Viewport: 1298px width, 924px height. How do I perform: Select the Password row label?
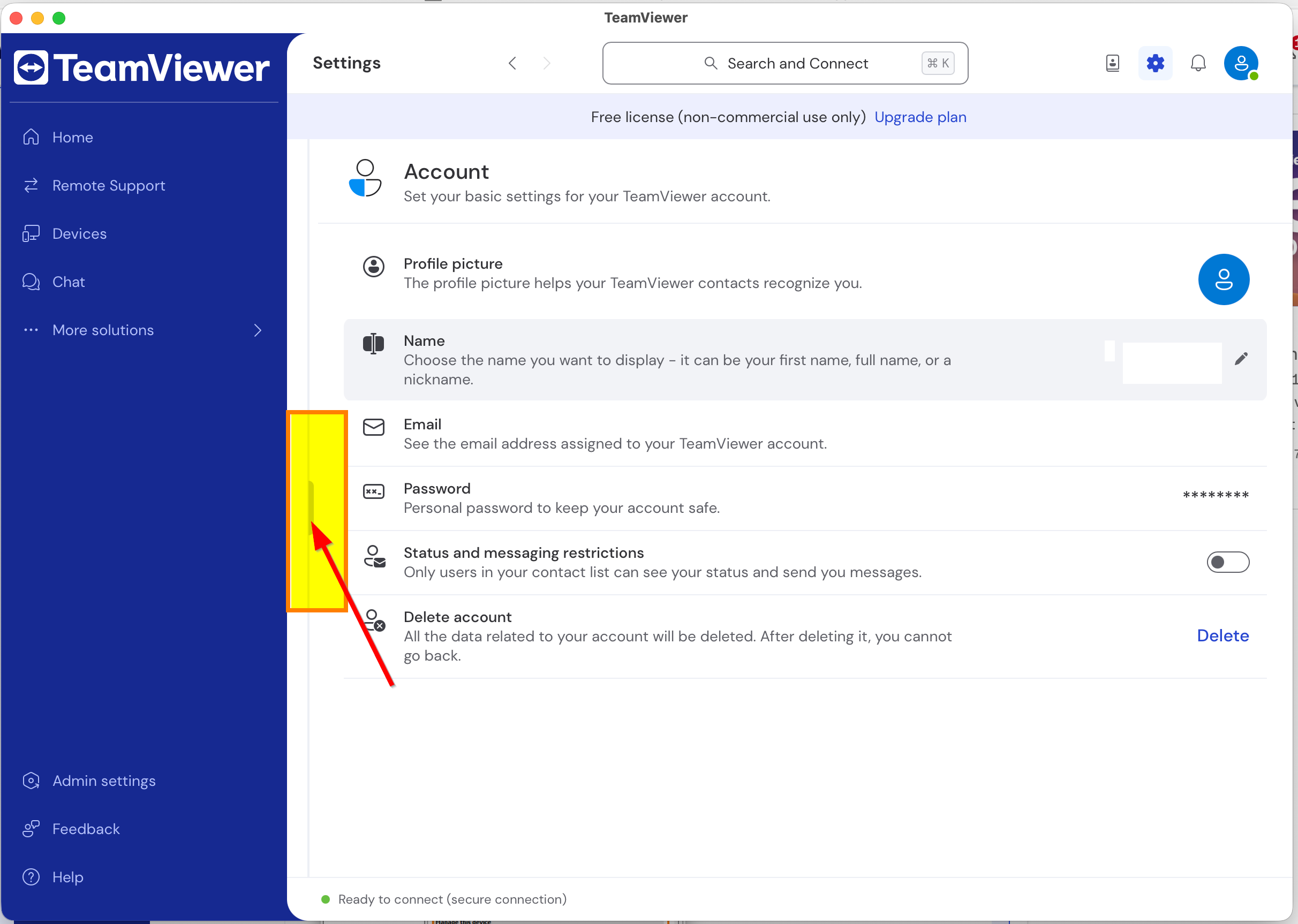(x=437, y=489)
